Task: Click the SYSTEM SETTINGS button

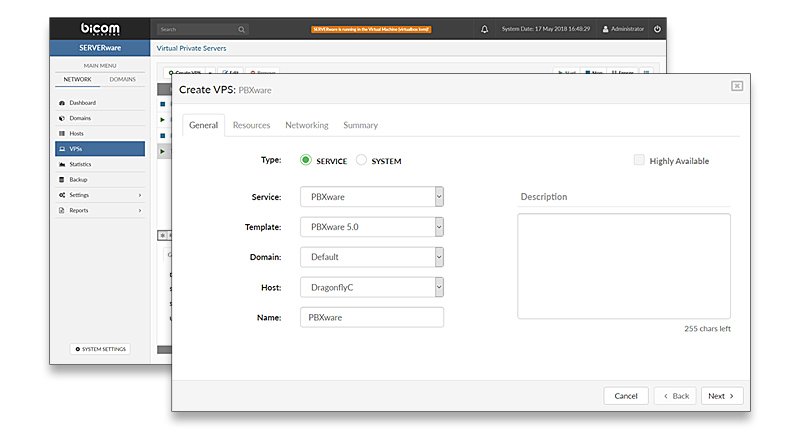Action: click(101, 349)
